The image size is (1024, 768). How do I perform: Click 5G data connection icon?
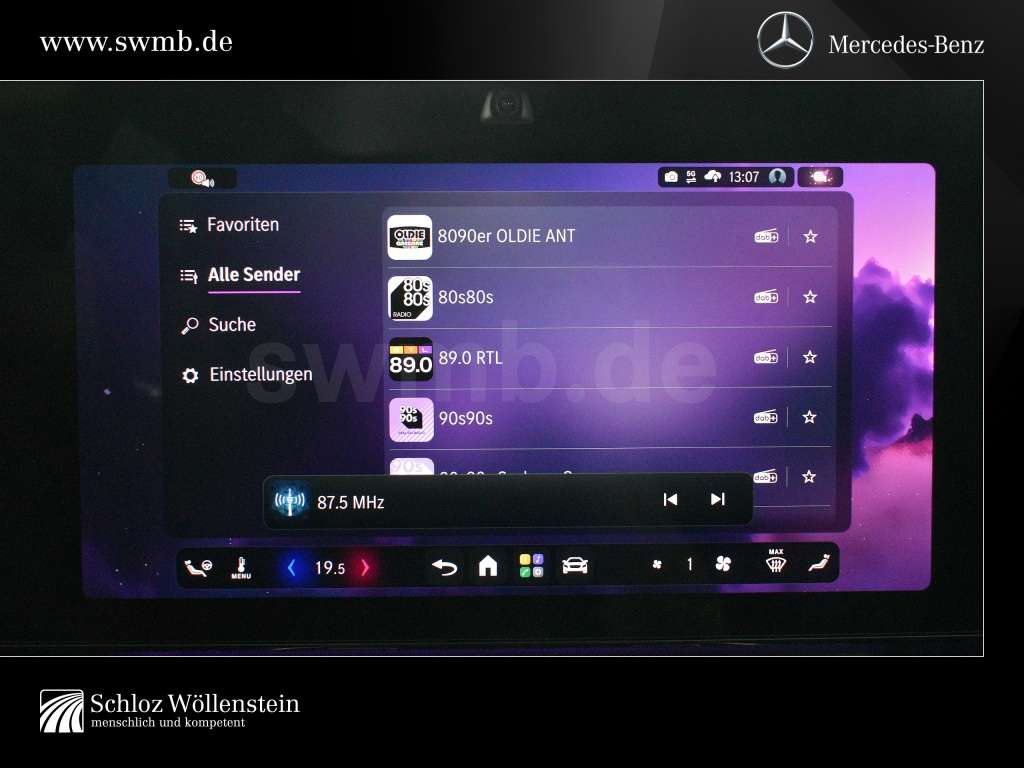[691, 177]
